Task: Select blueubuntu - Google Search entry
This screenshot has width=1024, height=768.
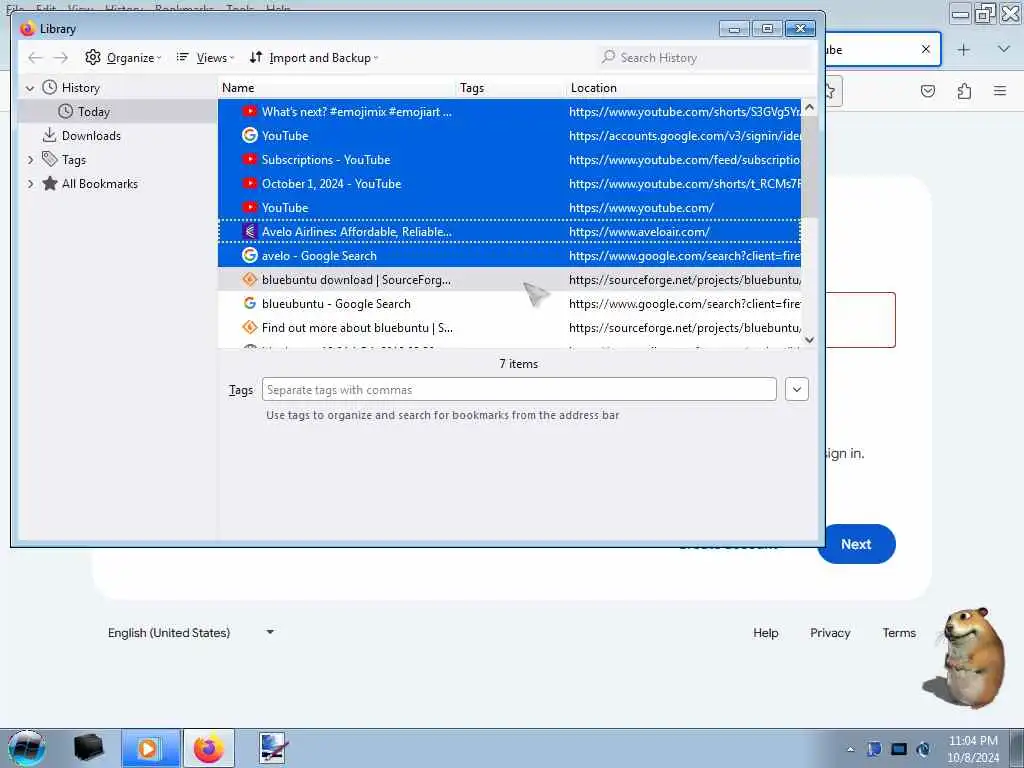Action: pos(509,304)
